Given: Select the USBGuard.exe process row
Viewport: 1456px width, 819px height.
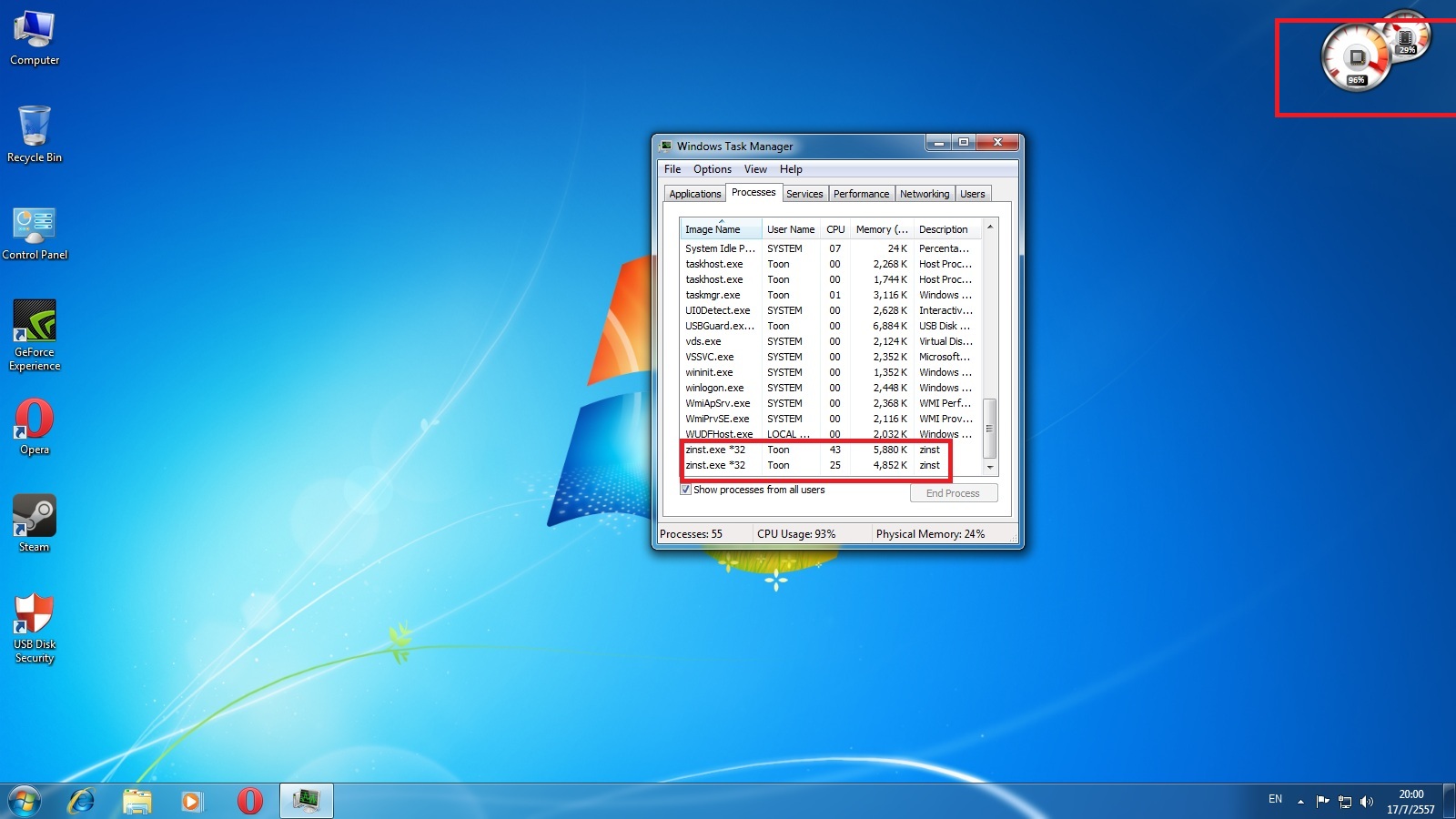Looking at the screenshot, I should (x=831, y=326).
